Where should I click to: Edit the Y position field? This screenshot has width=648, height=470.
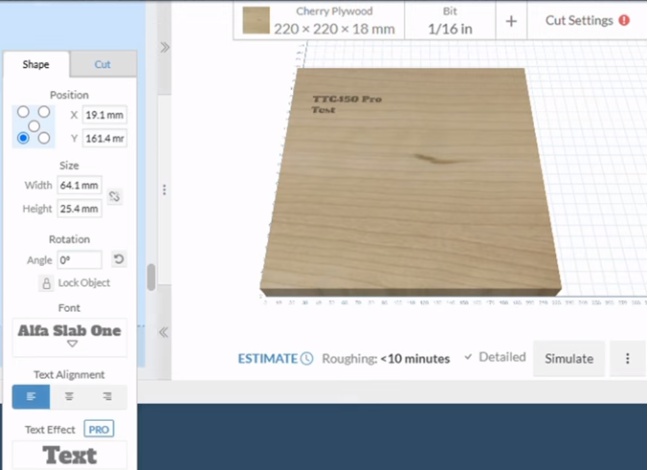coord(104,138)
